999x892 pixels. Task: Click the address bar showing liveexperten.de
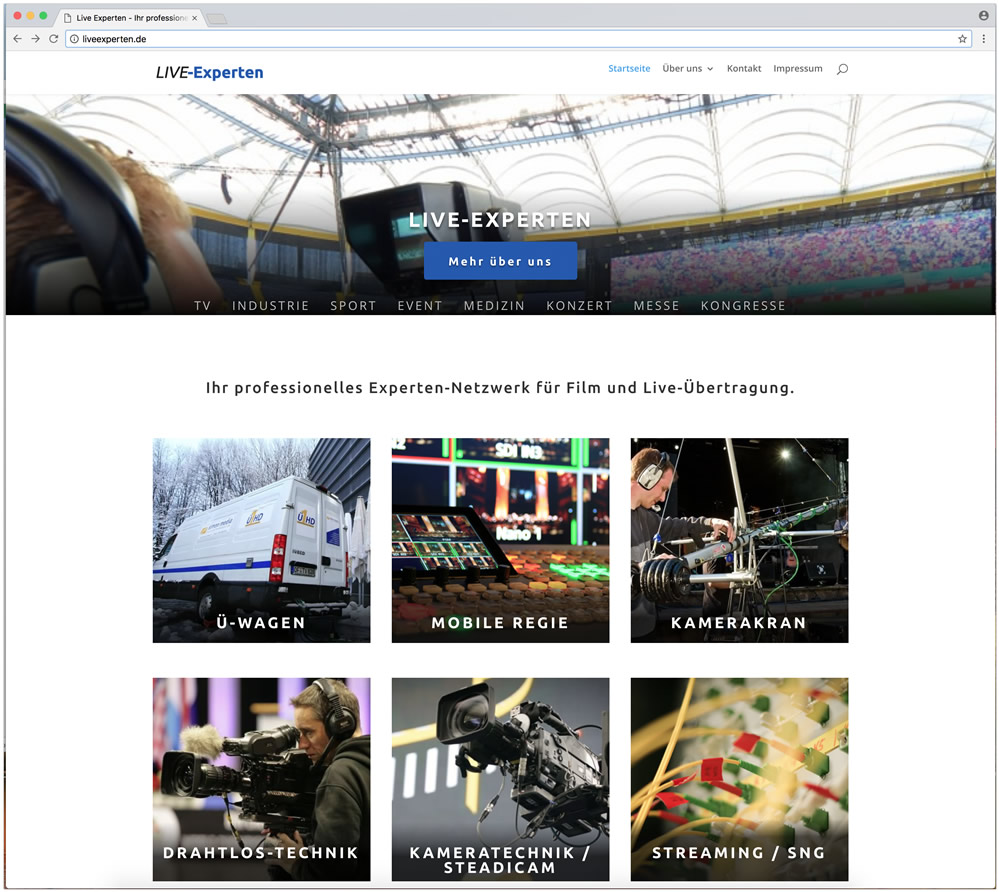[518, 39]
